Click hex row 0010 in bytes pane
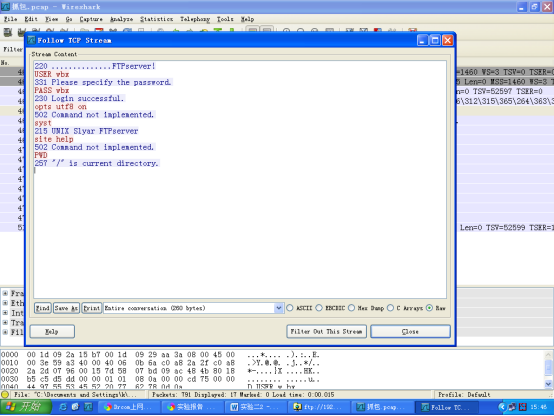 pos(160,363)
